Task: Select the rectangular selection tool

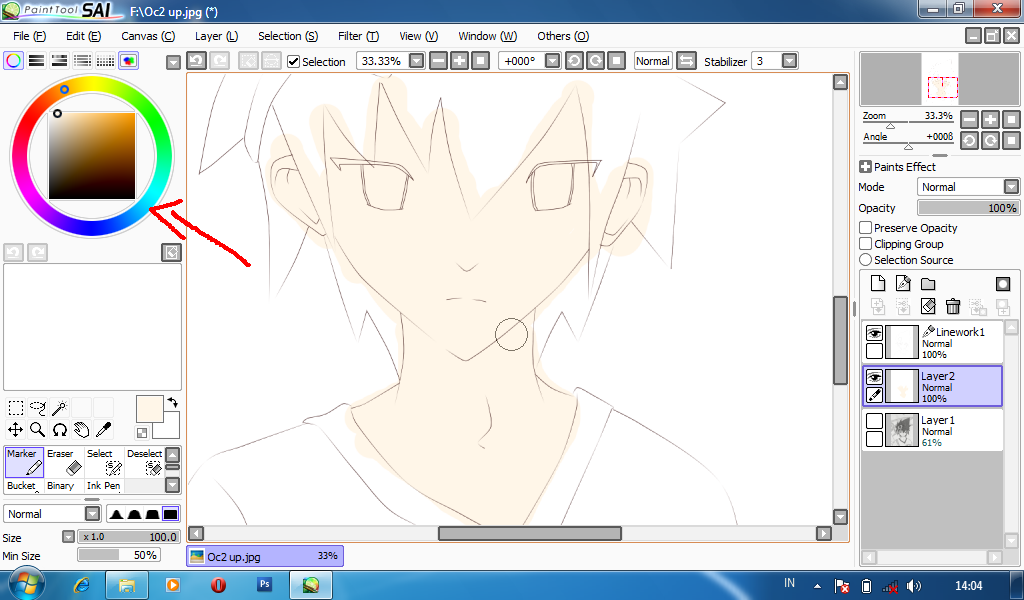Action: click(x=16, y=408)
